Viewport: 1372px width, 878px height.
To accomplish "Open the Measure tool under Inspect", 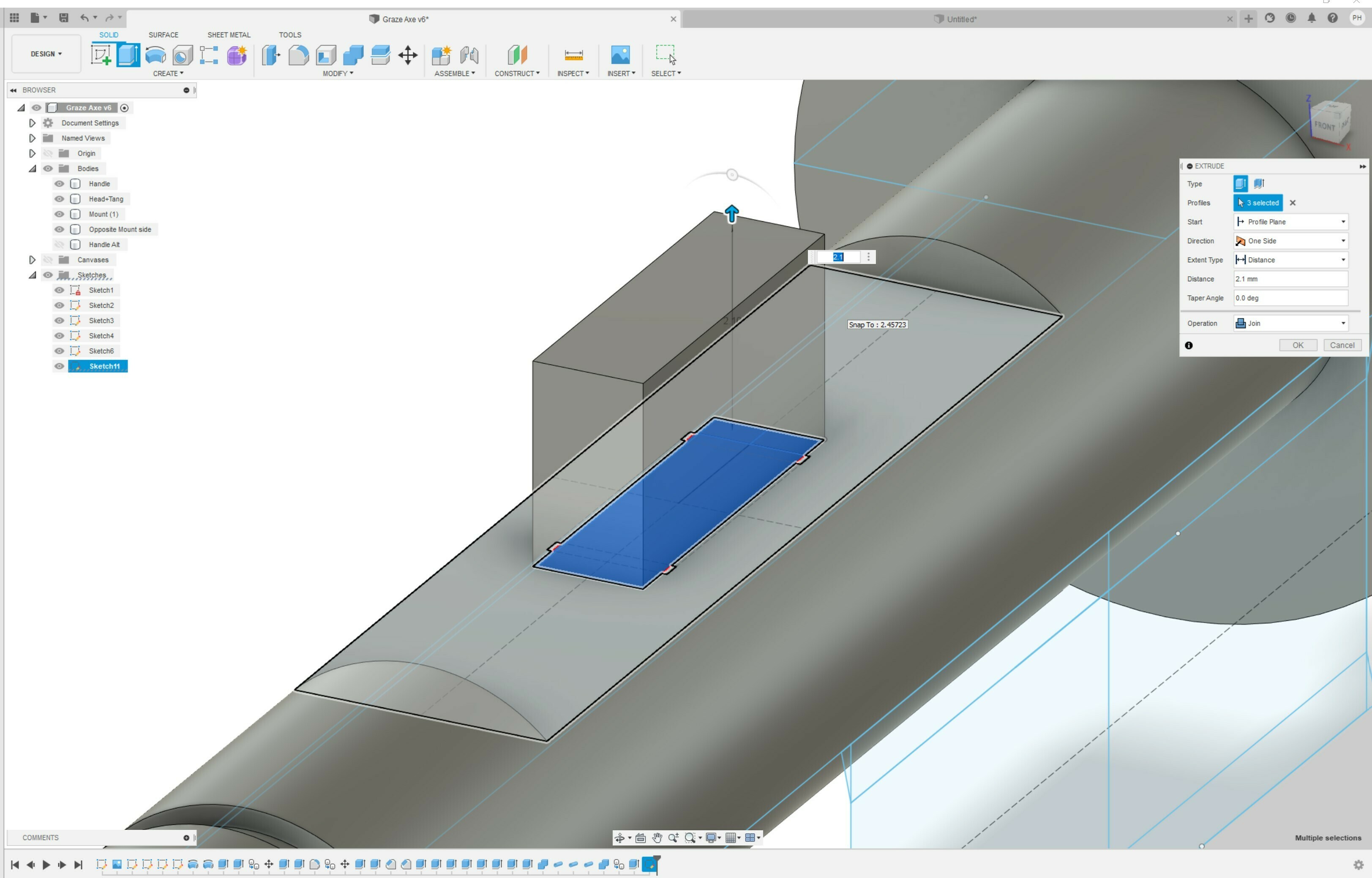I will [573, 55].
